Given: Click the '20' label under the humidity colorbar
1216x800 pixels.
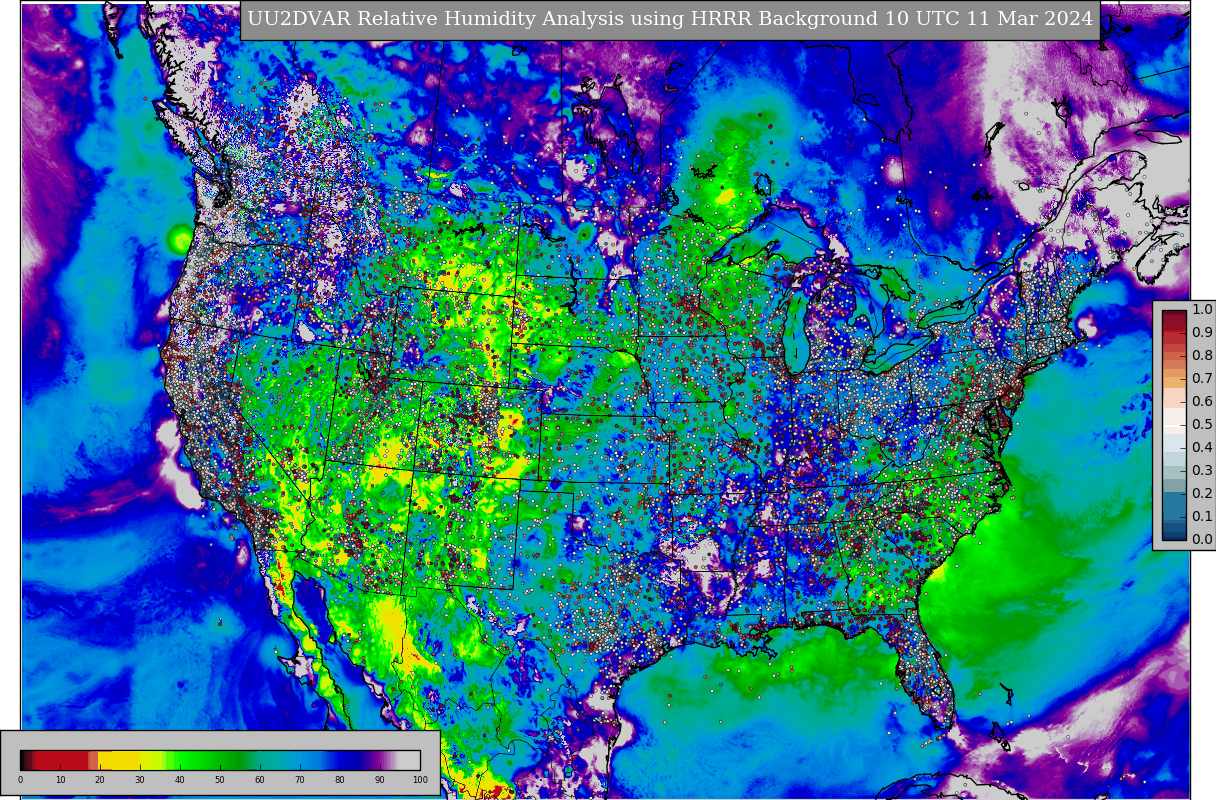Looking at the screenshot, I should point(100,780).
